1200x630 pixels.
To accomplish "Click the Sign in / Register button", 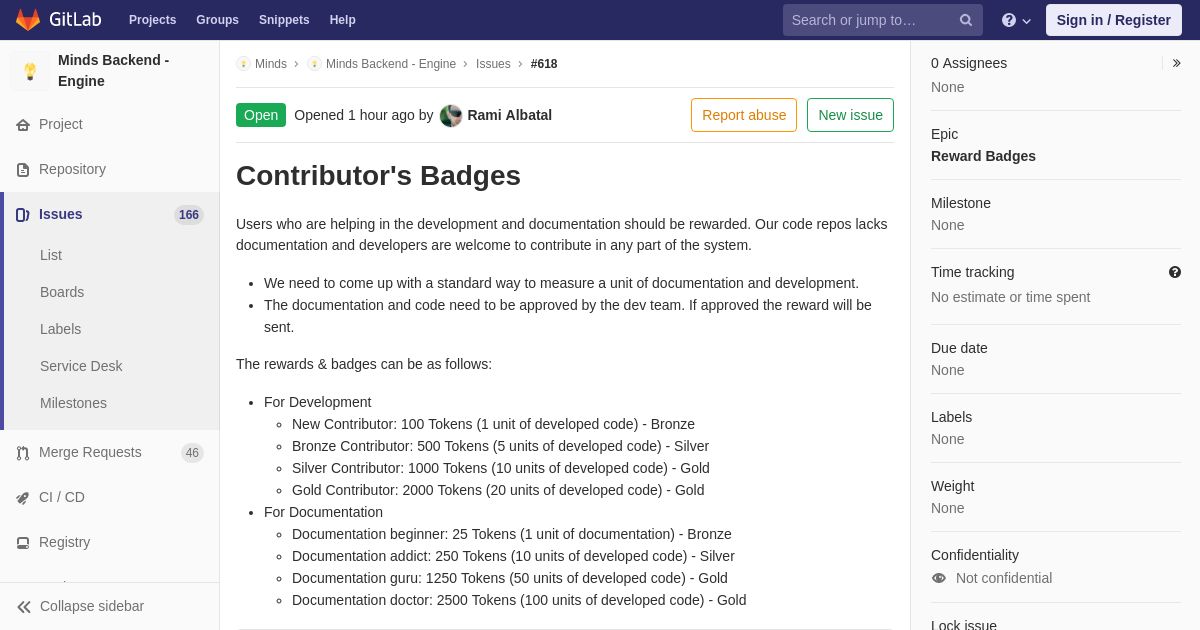I will [x=1113, y=20].
